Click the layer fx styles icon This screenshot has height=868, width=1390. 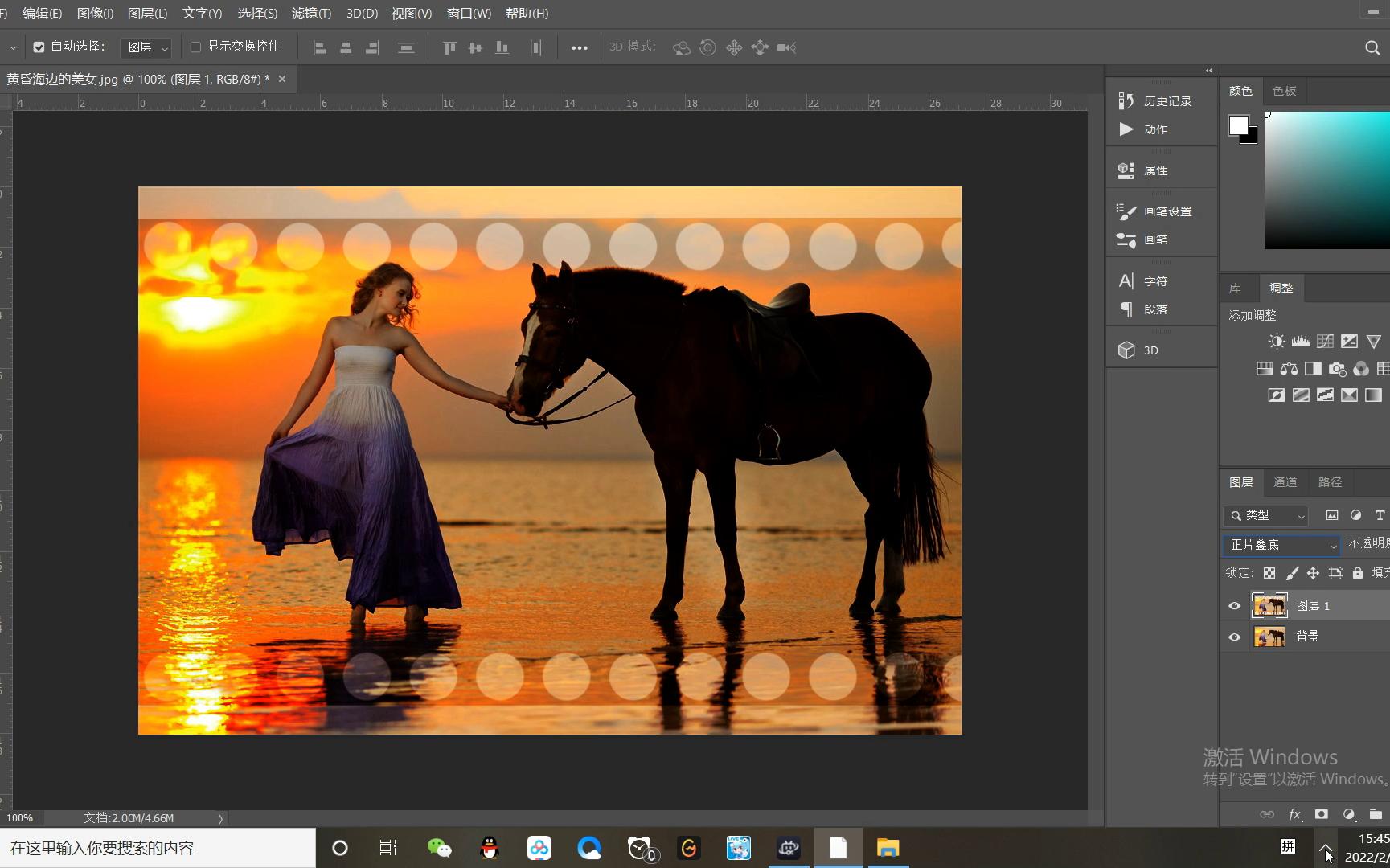tap(1294, 814)
